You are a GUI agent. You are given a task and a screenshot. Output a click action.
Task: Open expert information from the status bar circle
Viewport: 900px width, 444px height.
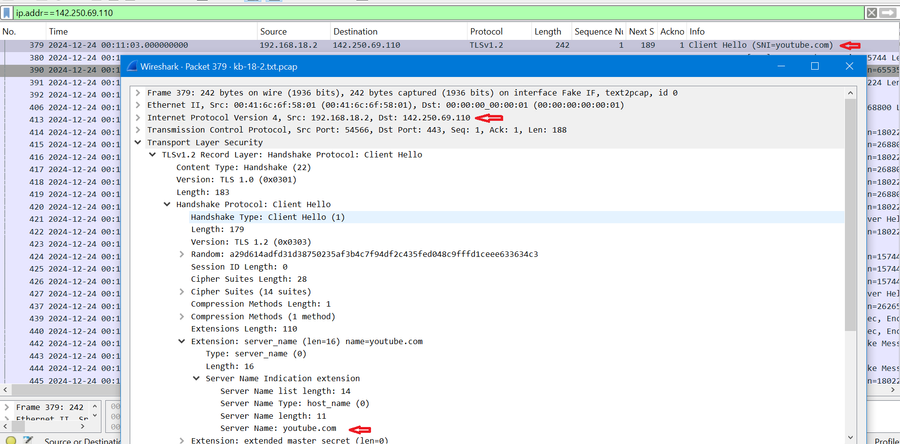(10, 440)
